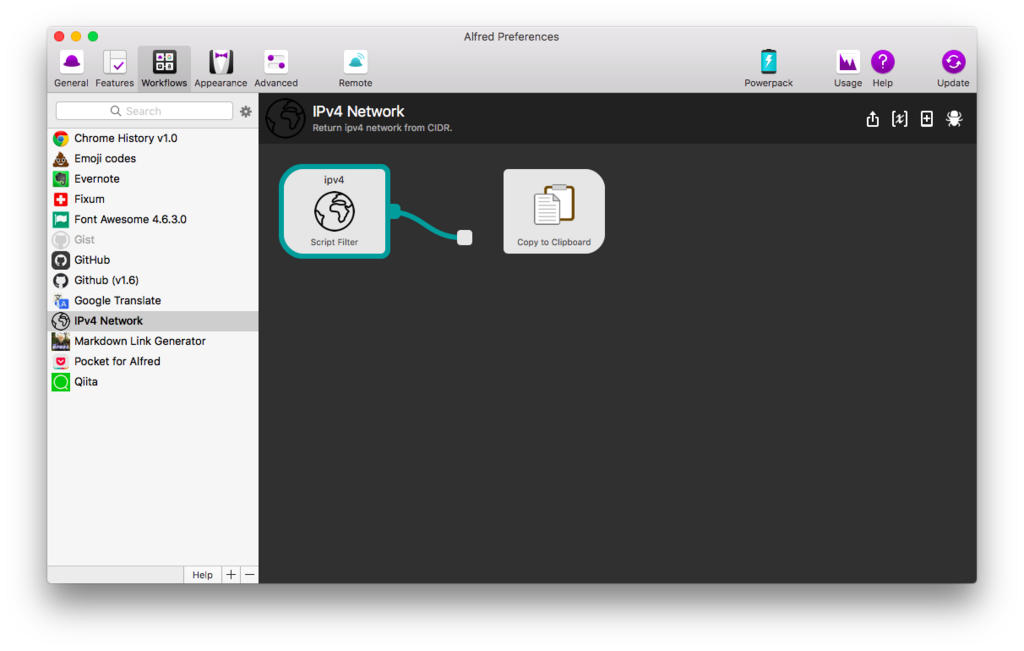Open the Remote tab
1024x651 pixels.
355,69
